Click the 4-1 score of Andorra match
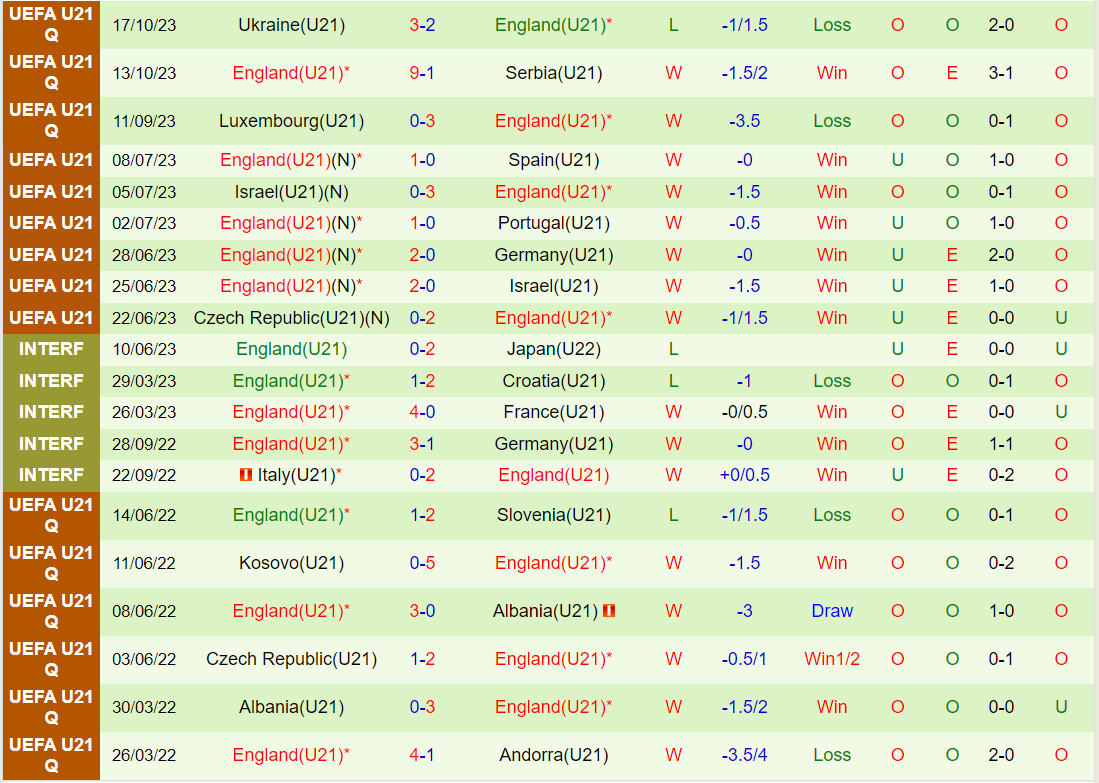The height and width of the screenshot is (783, 1099). 422,756
